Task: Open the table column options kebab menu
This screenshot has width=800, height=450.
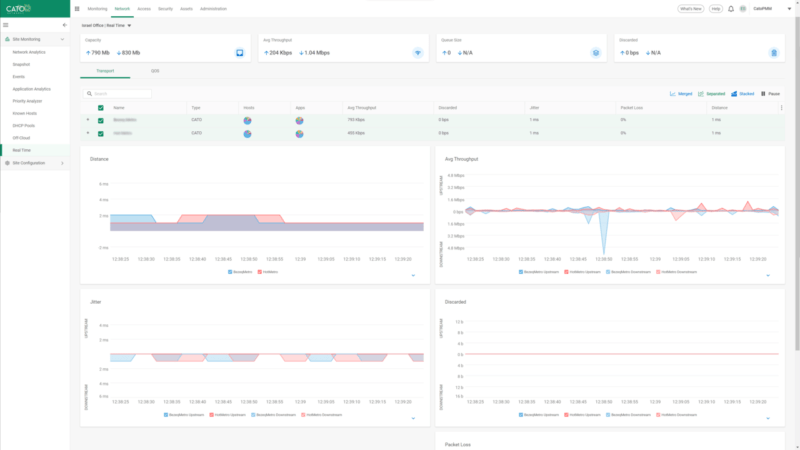Action: [x=781, y=107]
